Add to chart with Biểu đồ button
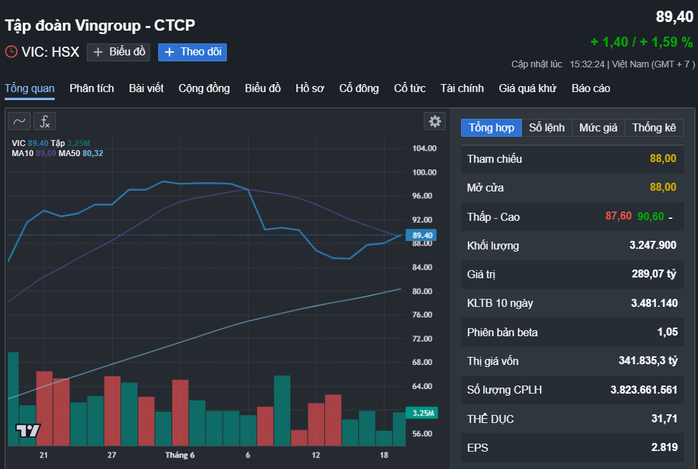Viewport: 698px width, 469px height. (118, 52)
